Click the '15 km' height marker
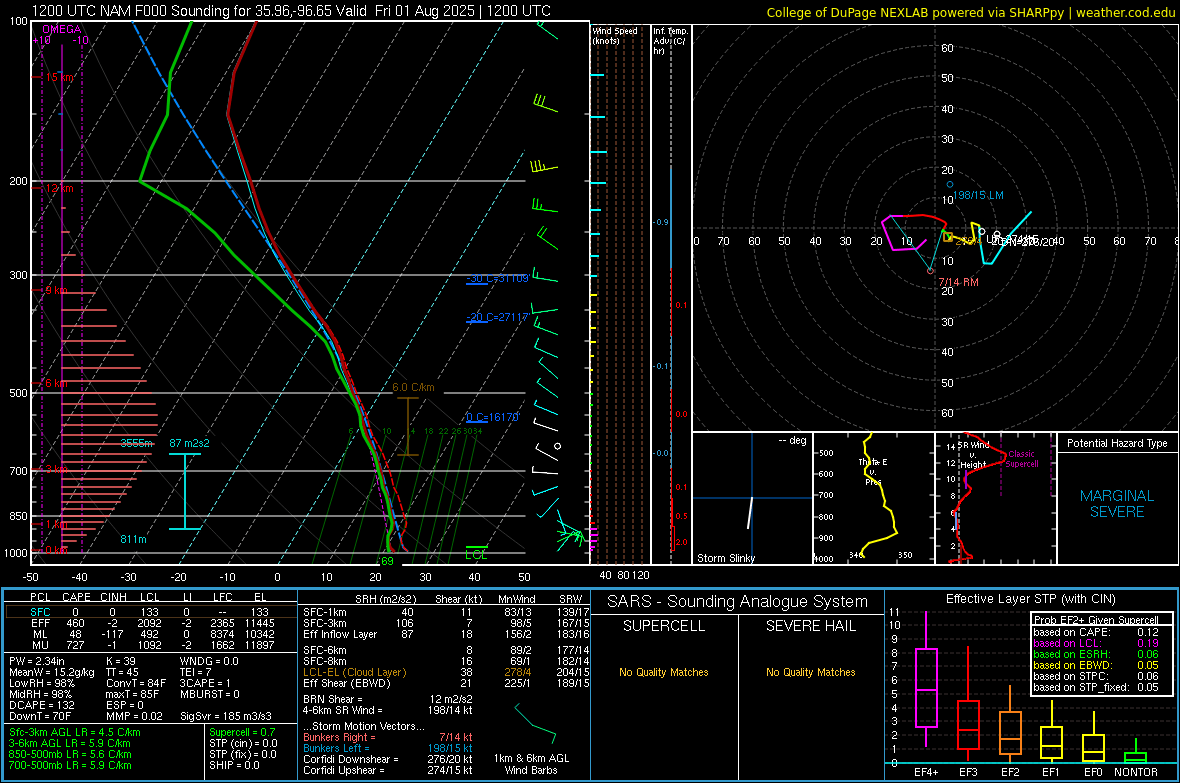Viewport: 1180px width, 783px height. [x=59, y=78]
